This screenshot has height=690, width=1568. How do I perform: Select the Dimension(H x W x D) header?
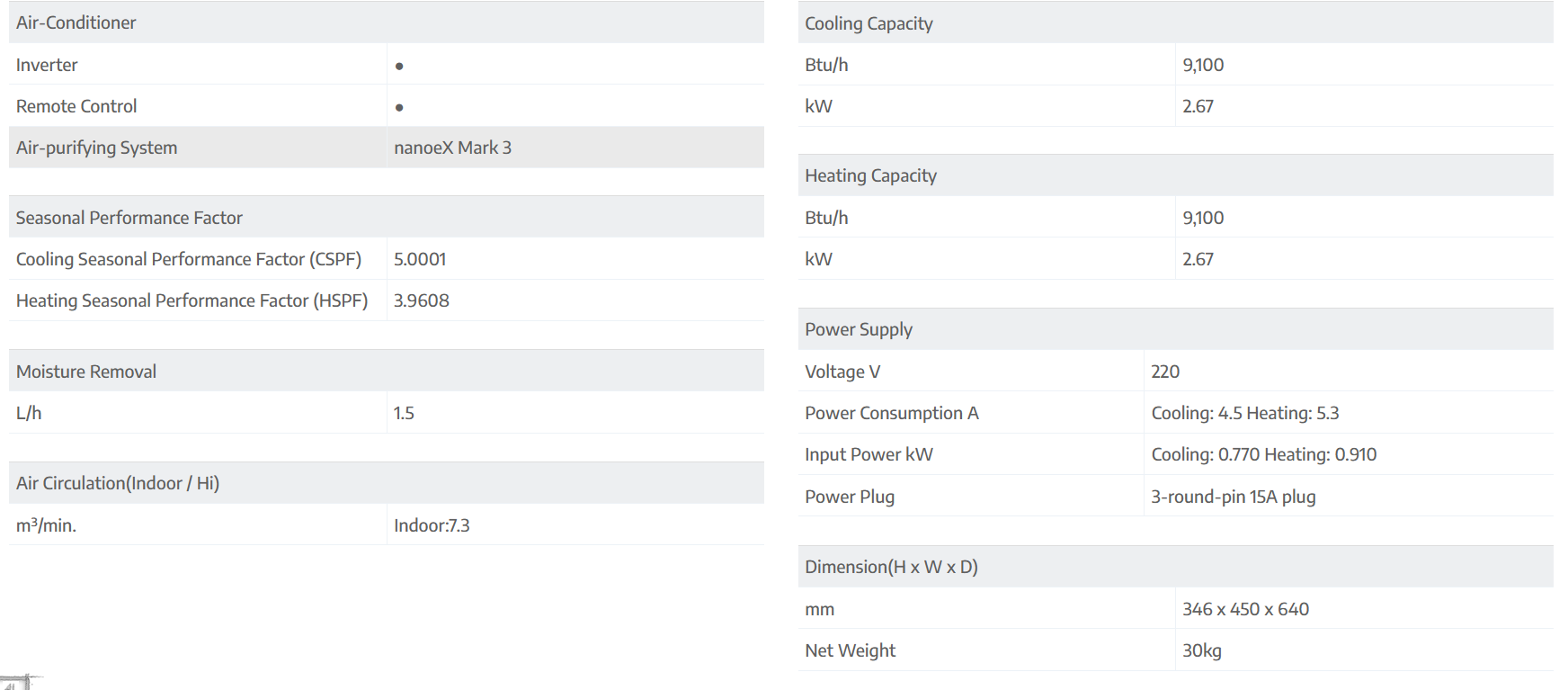pyautogui.click(x=891, y=567)
